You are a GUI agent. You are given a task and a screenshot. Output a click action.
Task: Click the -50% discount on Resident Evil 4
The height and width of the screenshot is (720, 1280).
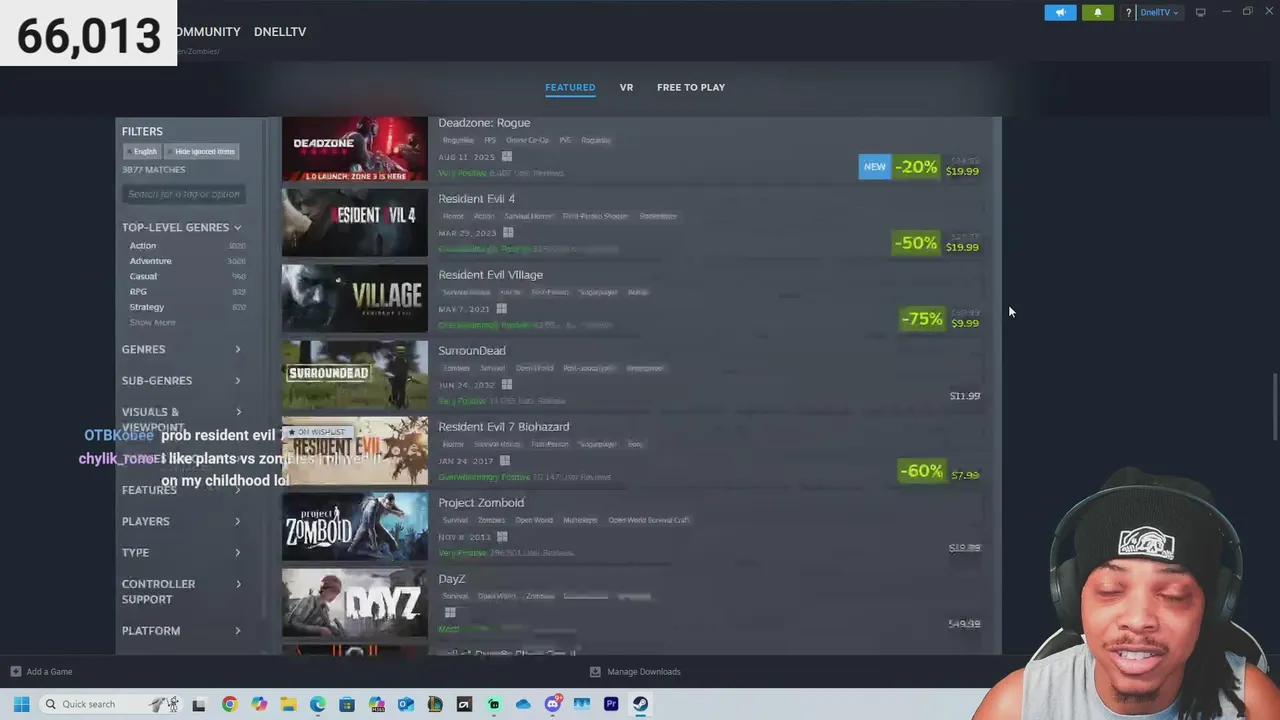(916, 243)
